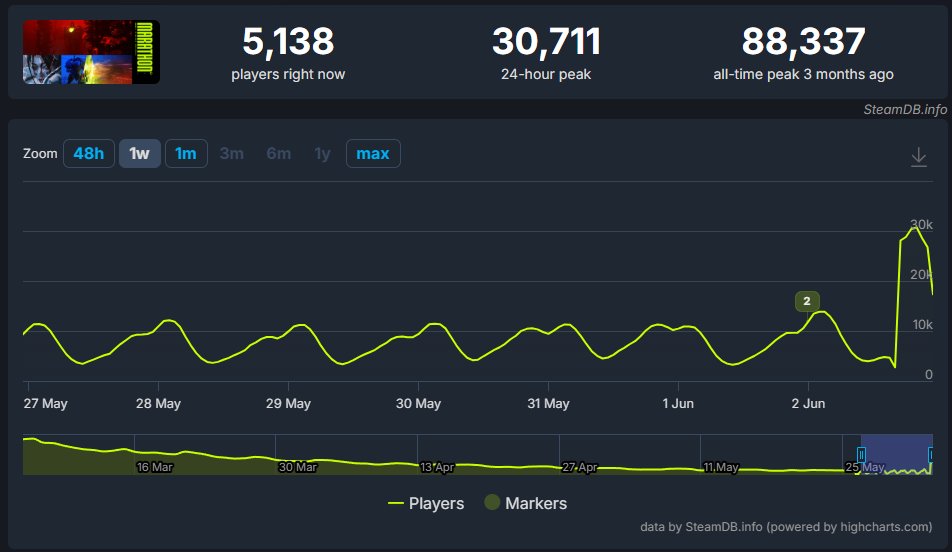Click the 30 Mar navigator label

click(x=298, y=467)
